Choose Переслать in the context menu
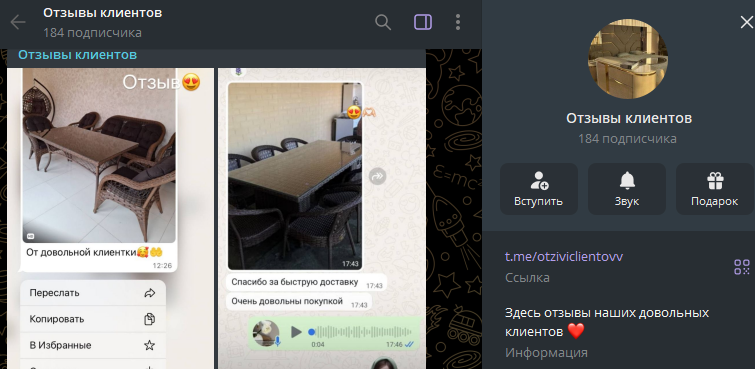Viewport: 755px width, 369px height. [x=93, y=293]
